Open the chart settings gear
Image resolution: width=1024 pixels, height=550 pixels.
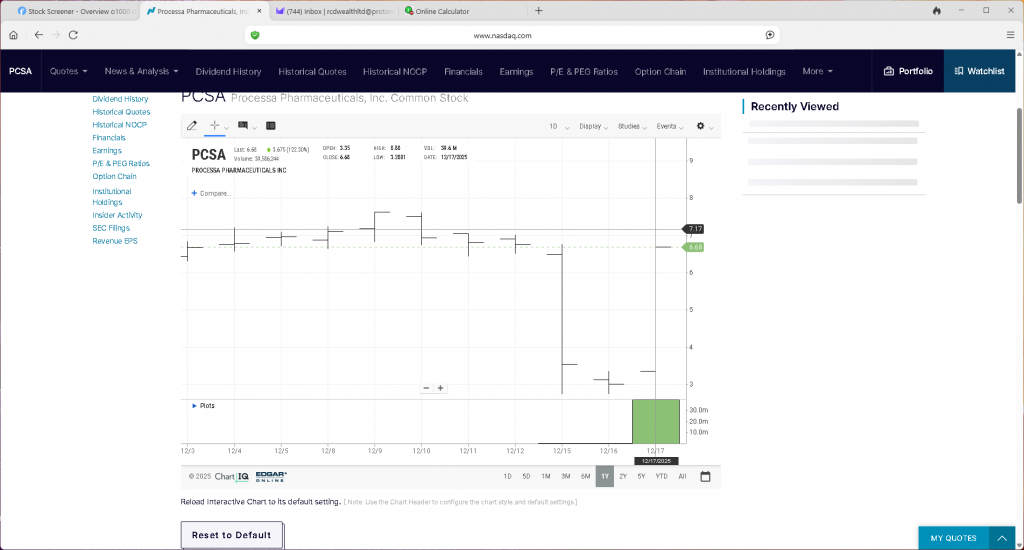[700, 126]
